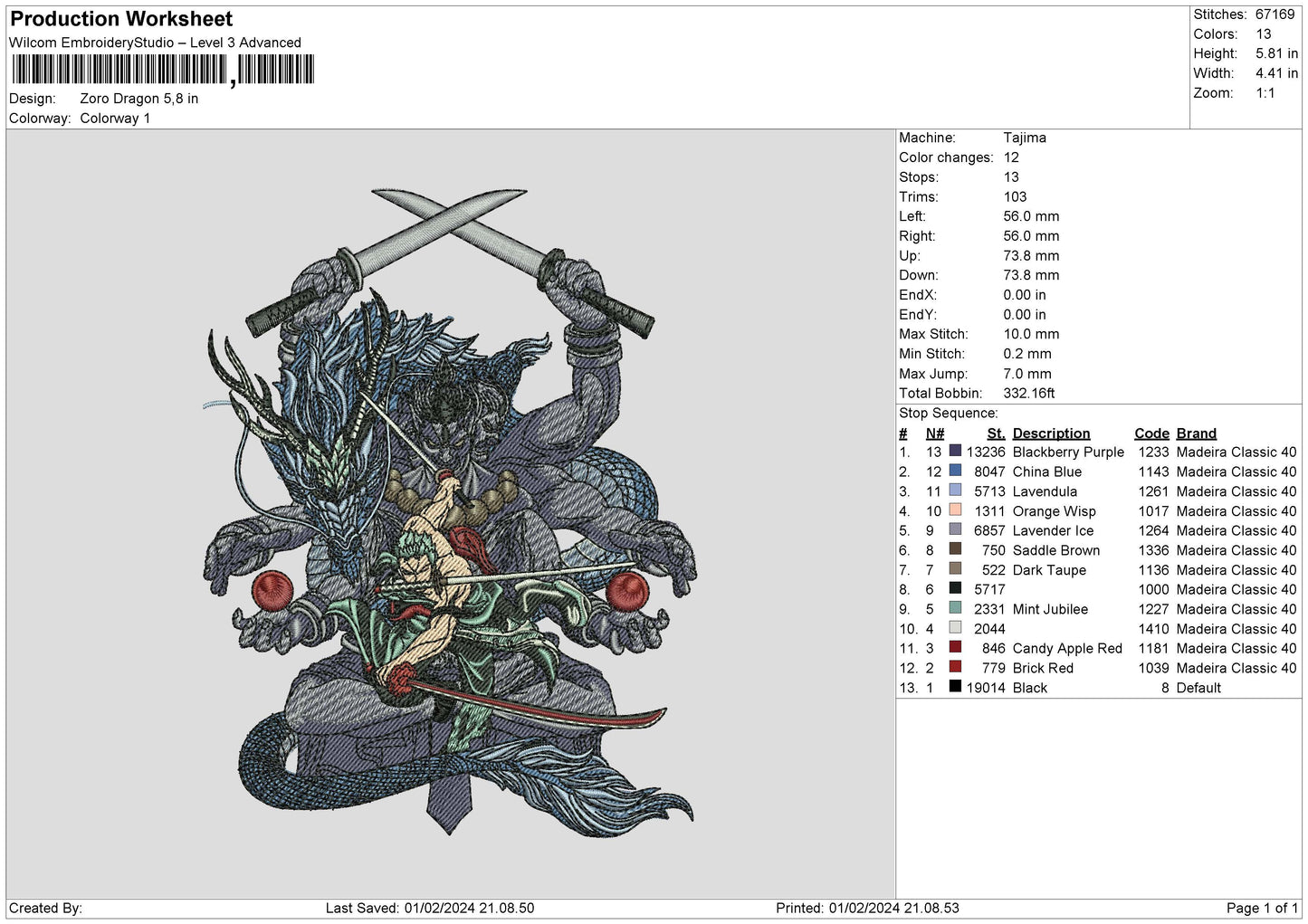Select the "Dark Taupe" description text

point(1049,570)
